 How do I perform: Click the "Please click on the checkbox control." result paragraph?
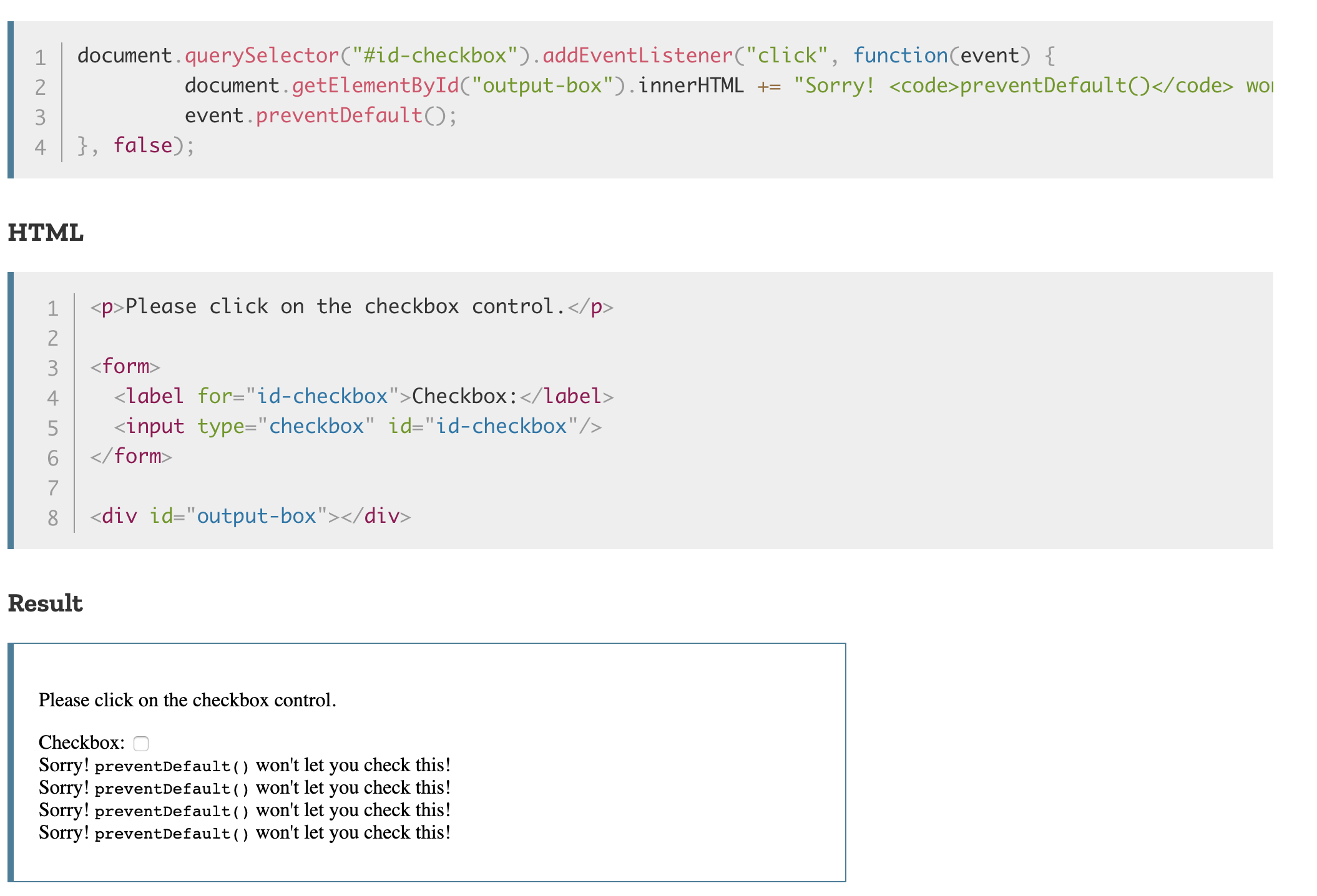click(x=187, y=700)
